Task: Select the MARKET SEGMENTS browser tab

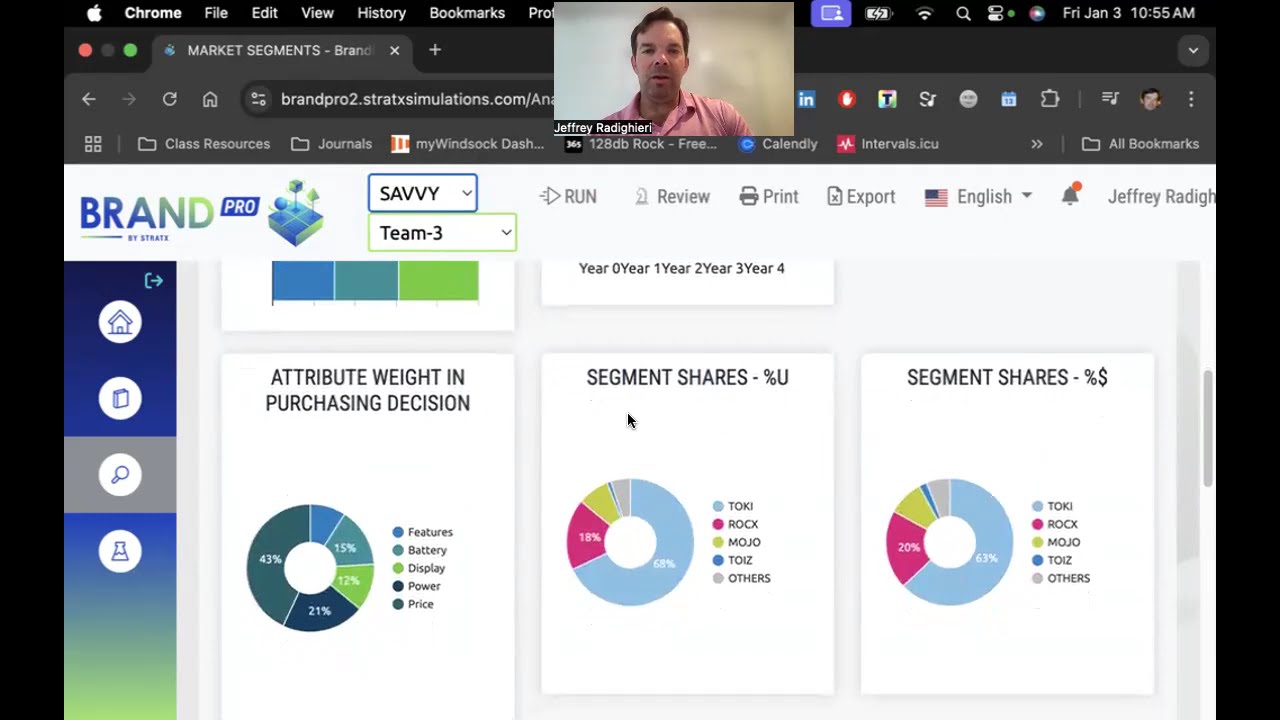Action: coord(280,50)
